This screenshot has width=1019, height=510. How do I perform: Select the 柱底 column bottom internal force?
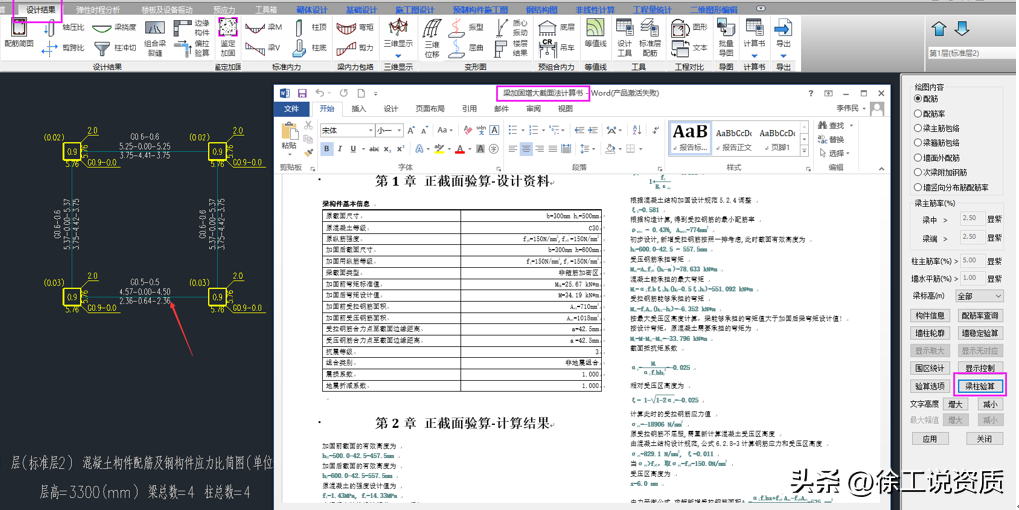311,48
